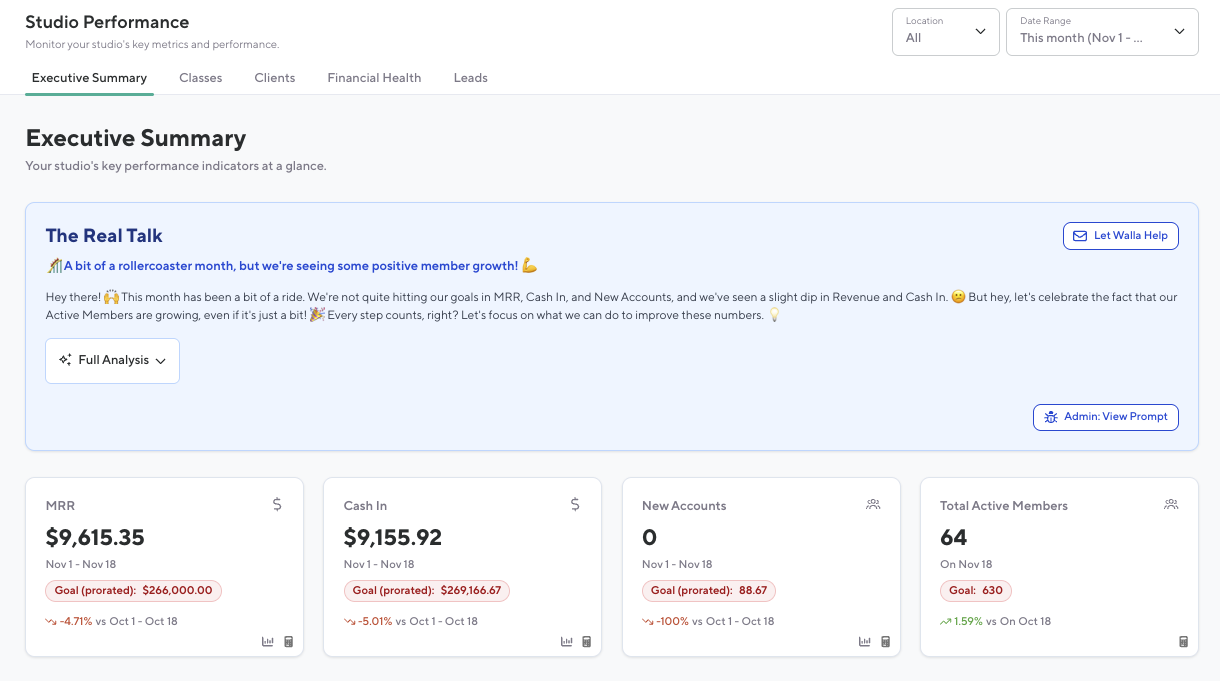1220x681 pixels.
Task: Click the Let Walla Help button
Action: [1120, 236]
